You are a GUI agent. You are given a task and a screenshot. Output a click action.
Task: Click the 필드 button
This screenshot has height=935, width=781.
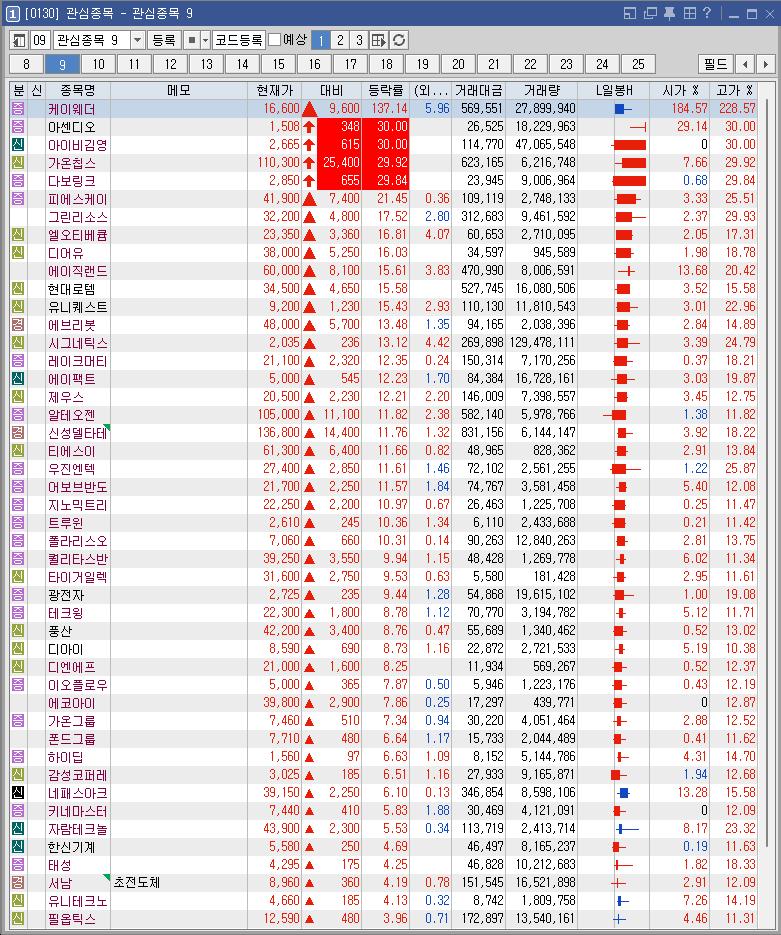[715, 64]
